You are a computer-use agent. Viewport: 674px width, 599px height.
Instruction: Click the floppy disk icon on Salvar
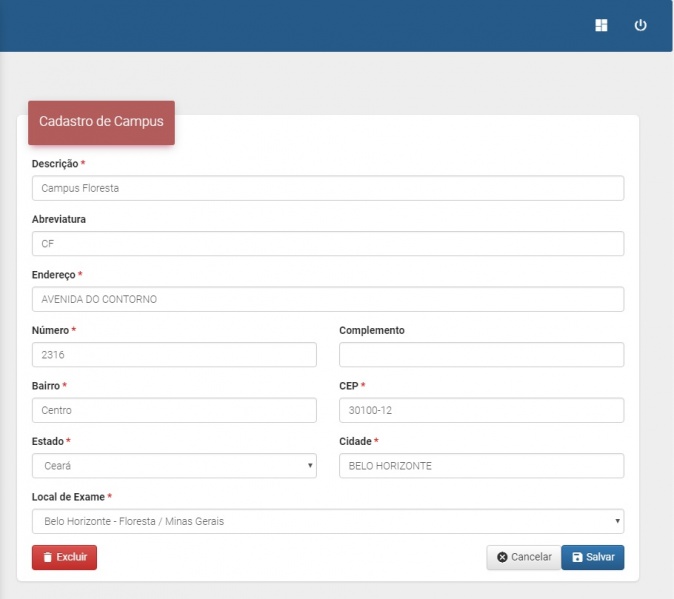click(x=577, y=557)
